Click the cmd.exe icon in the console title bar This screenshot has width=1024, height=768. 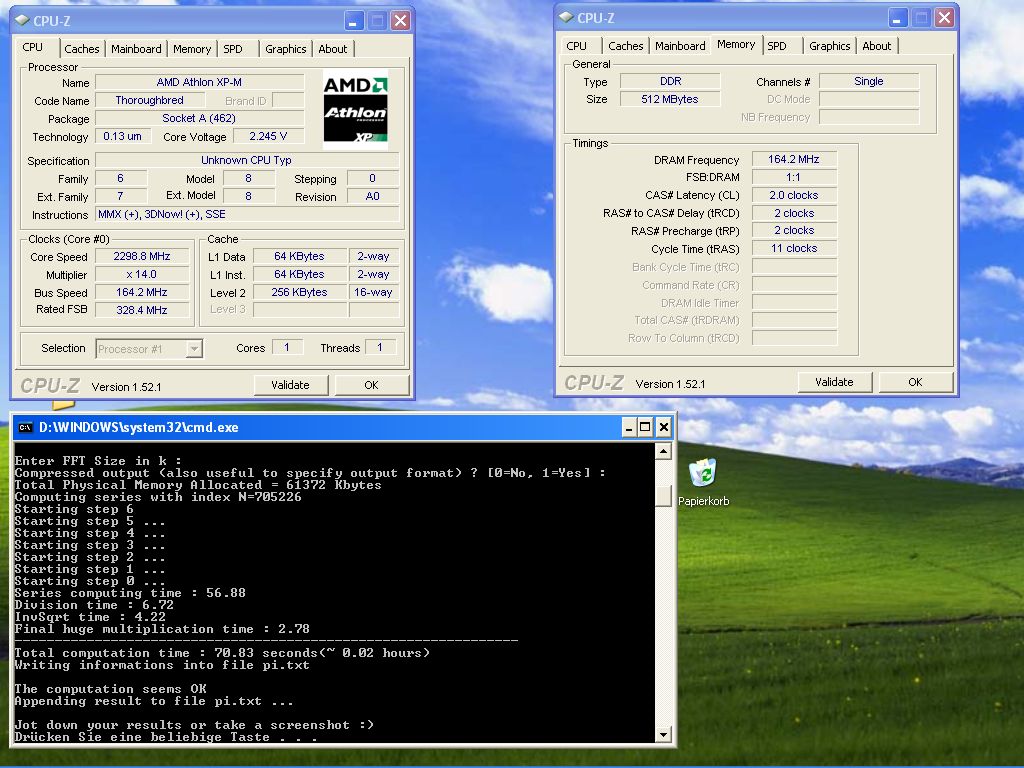click(25, 427)
